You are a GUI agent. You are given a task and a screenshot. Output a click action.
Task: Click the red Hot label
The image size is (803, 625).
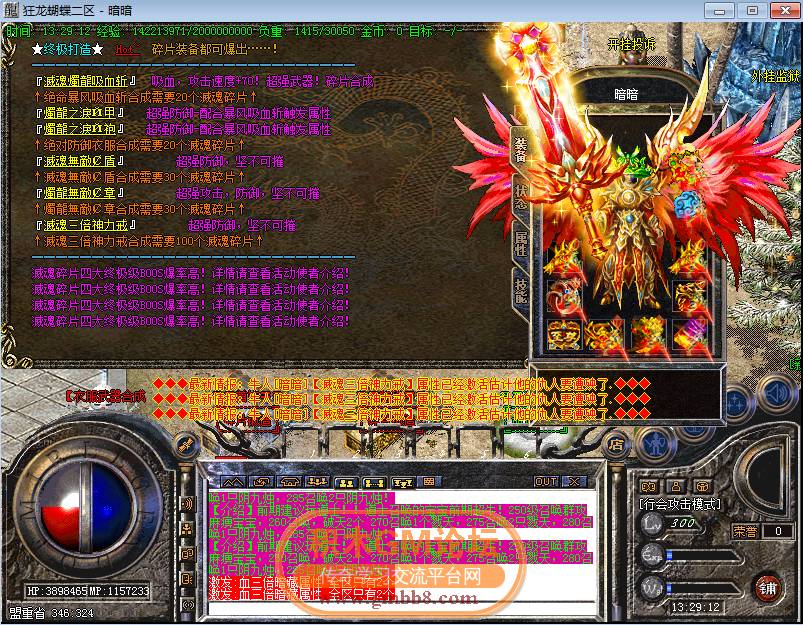click(127, 50)
